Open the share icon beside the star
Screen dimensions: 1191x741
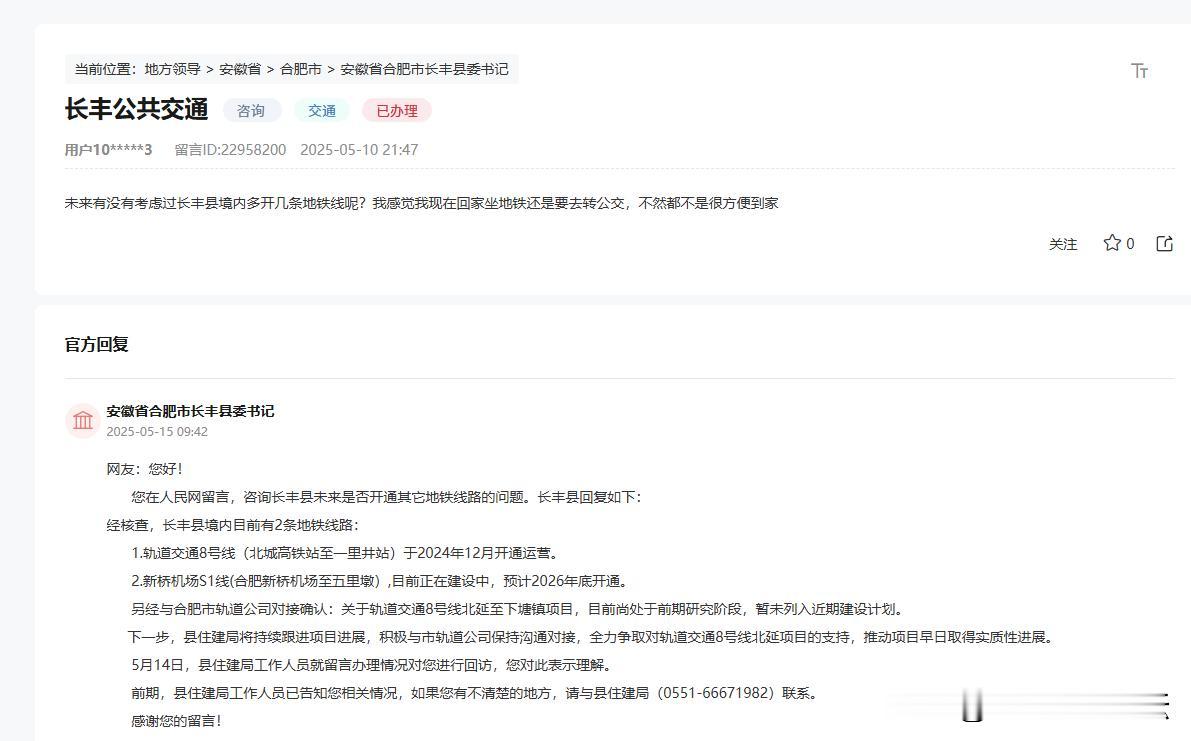1164,243
